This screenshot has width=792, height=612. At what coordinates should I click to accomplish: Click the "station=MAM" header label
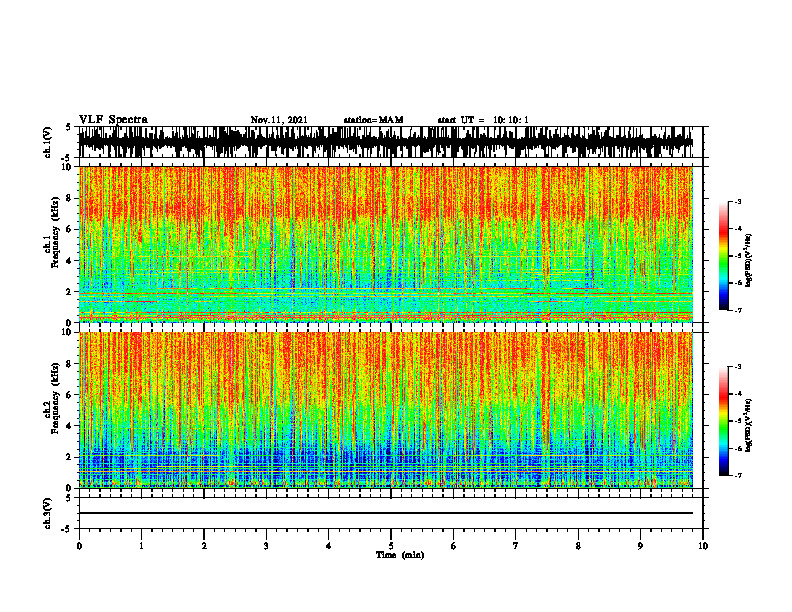374,120
